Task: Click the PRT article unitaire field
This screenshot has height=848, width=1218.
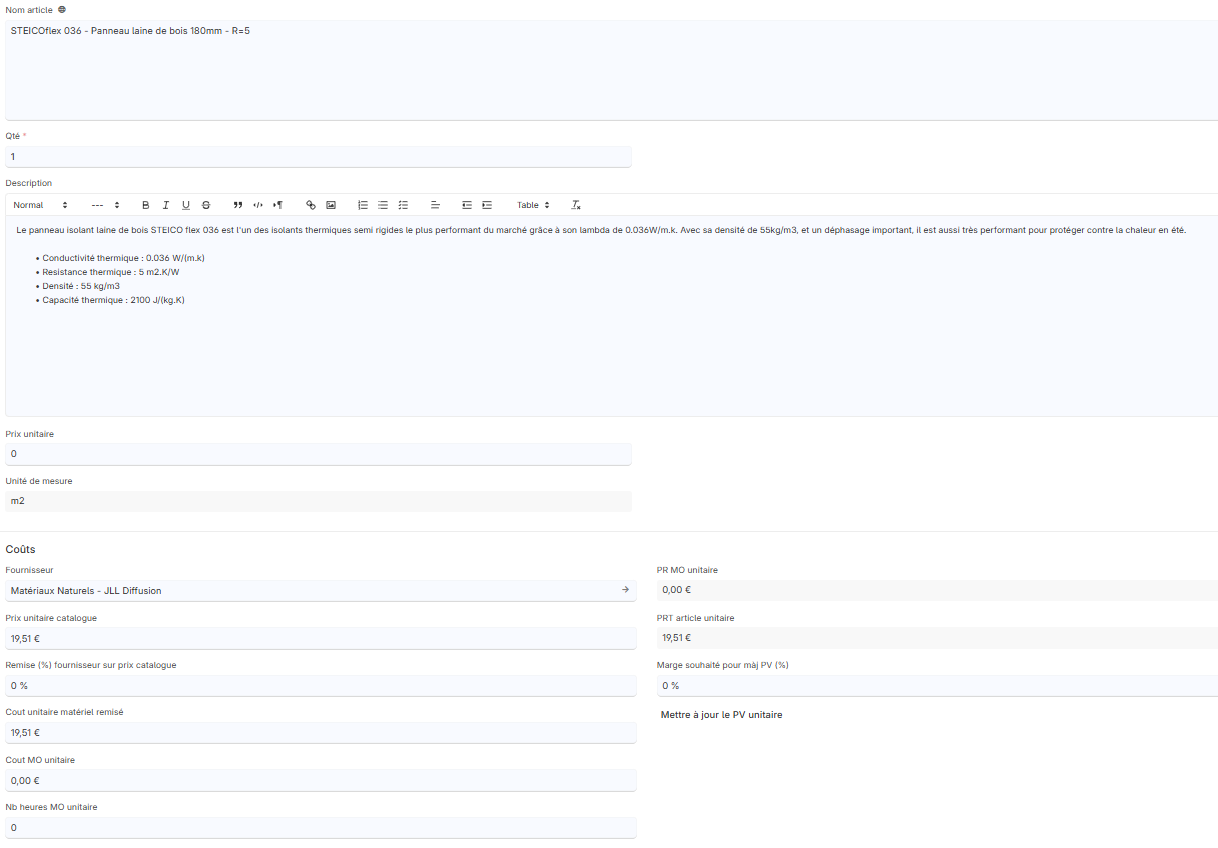Action: (937, 638)
